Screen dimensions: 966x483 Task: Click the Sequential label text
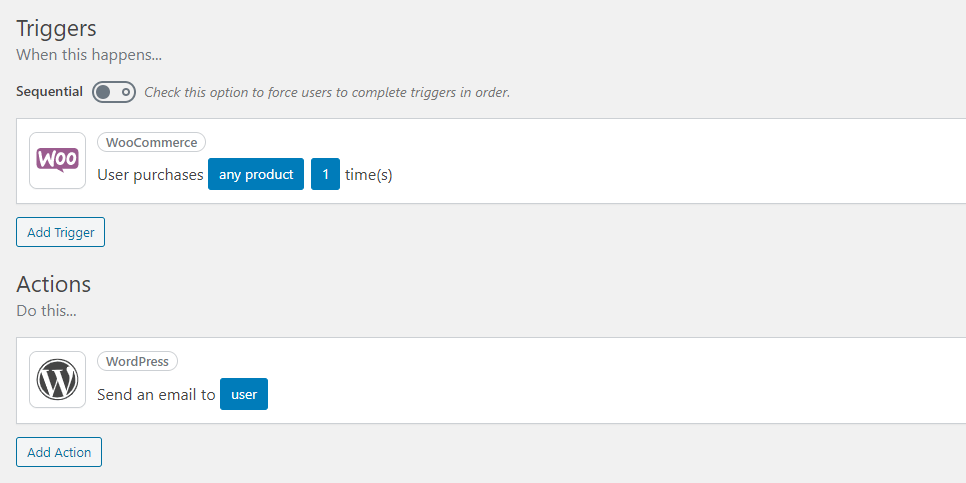click(49, 92)
